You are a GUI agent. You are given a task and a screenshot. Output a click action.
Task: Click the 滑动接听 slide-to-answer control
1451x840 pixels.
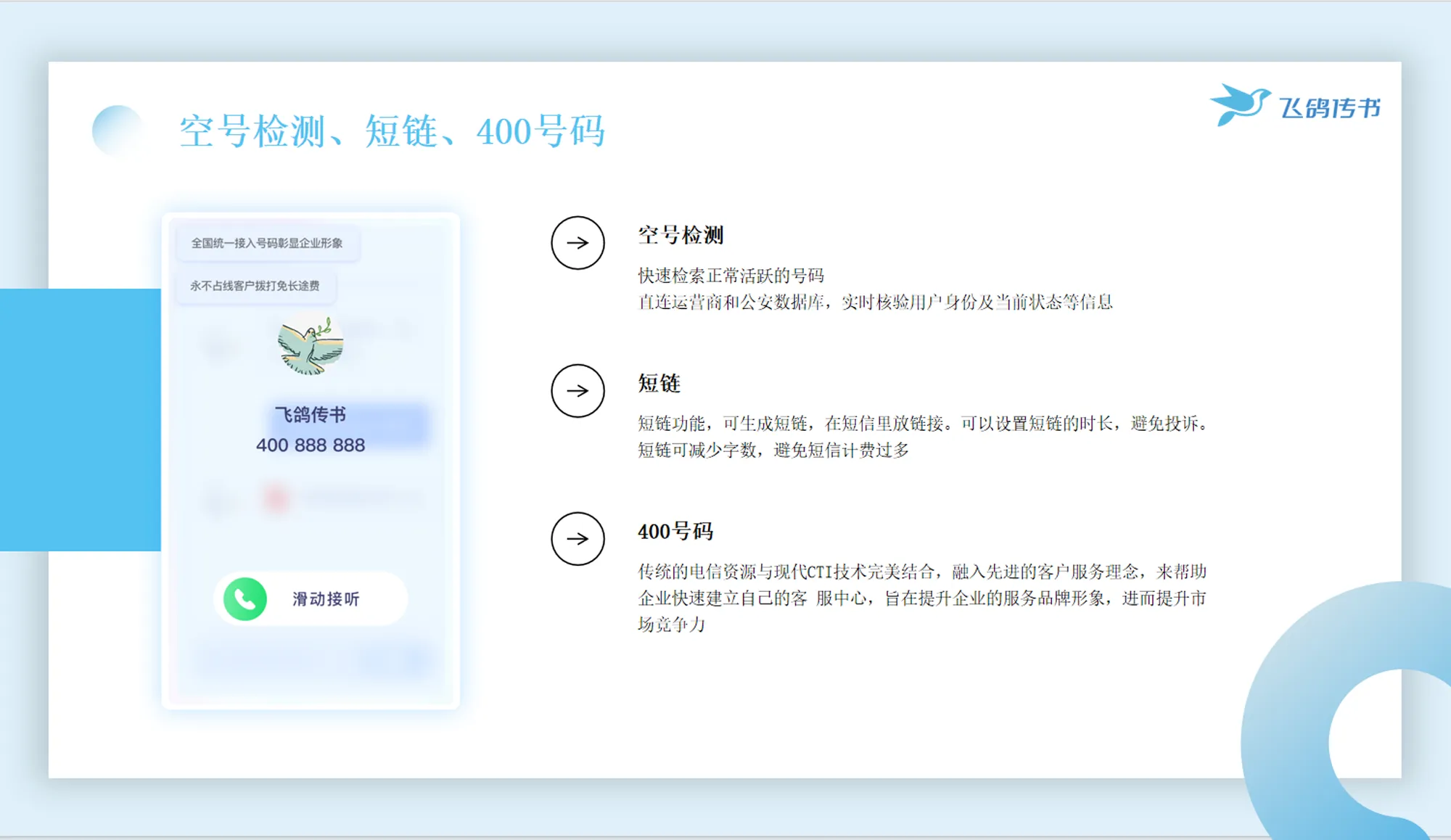[x=326, y=599]
